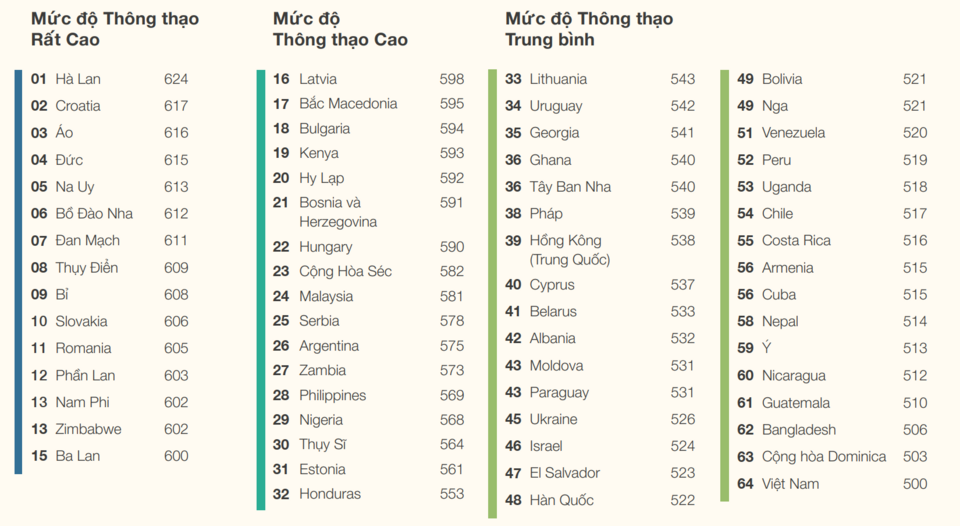
Task: Click the green bar left of Bolivia's column
Action: (x=724, y=285)
